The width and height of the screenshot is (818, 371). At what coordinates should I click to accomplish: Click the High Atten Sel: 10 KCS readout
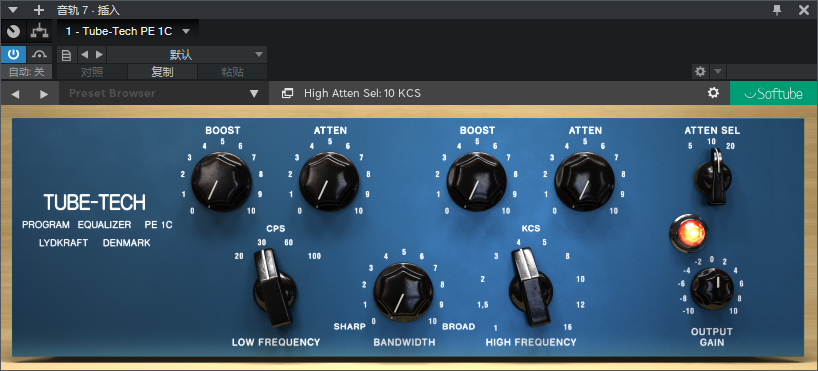pyautogui.click(x=362, y=93)
